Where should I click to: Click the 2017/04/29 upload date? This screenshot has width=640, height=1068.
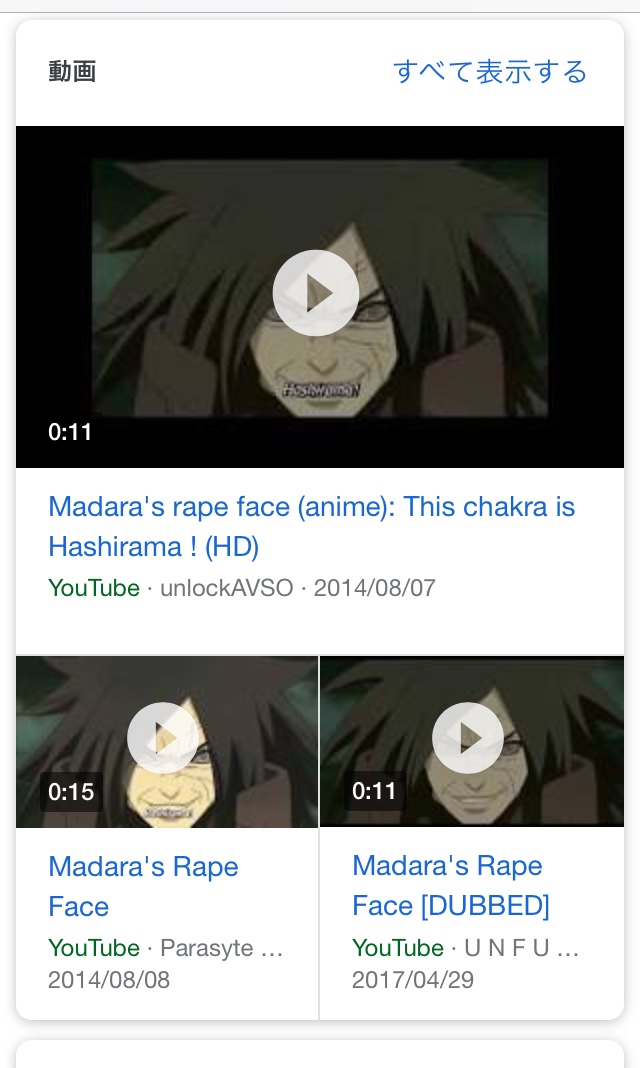(413, 979)
